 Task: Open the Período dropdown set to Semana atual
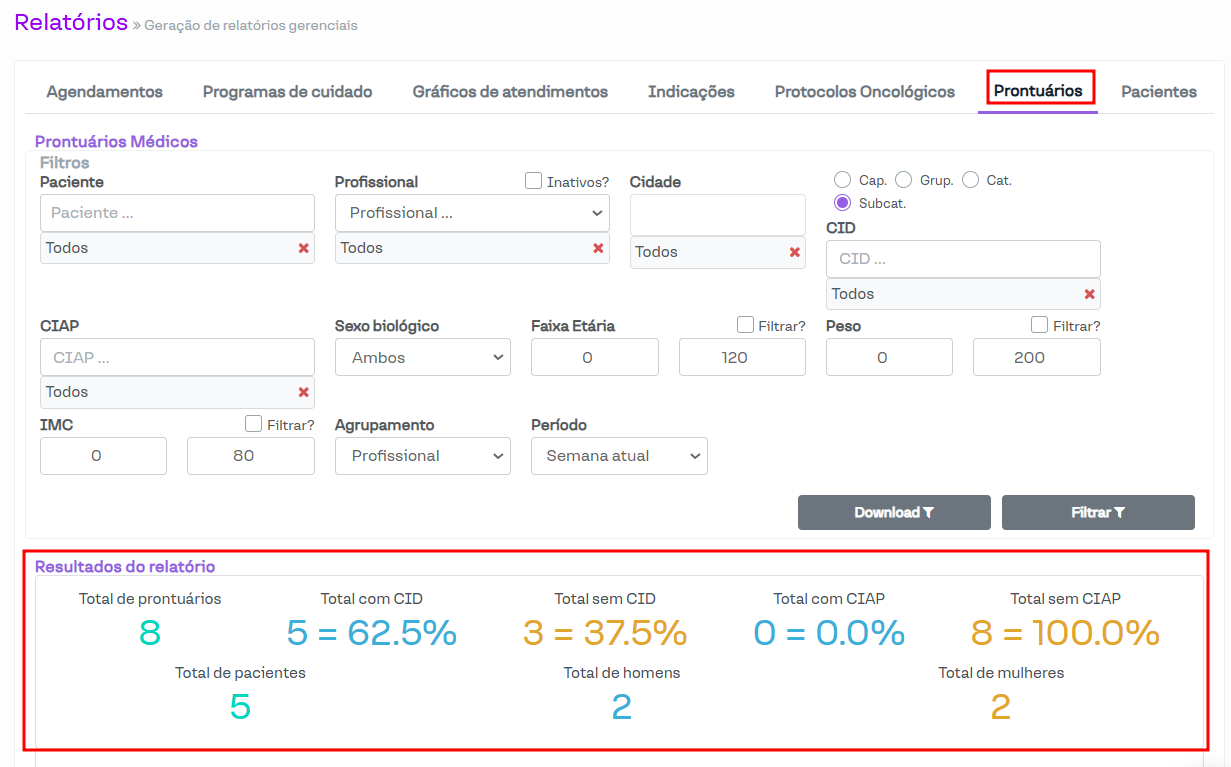tap(619, 456)
